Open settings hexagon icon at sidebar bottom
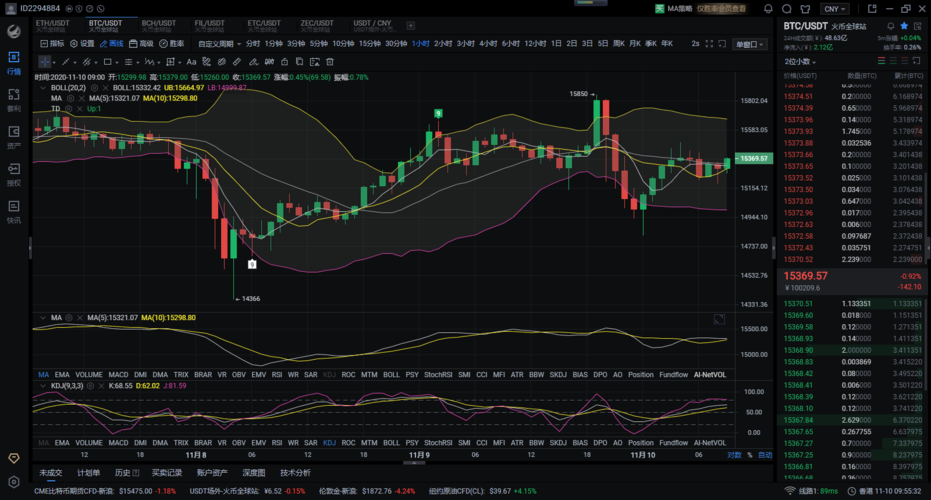 (14, 482)
